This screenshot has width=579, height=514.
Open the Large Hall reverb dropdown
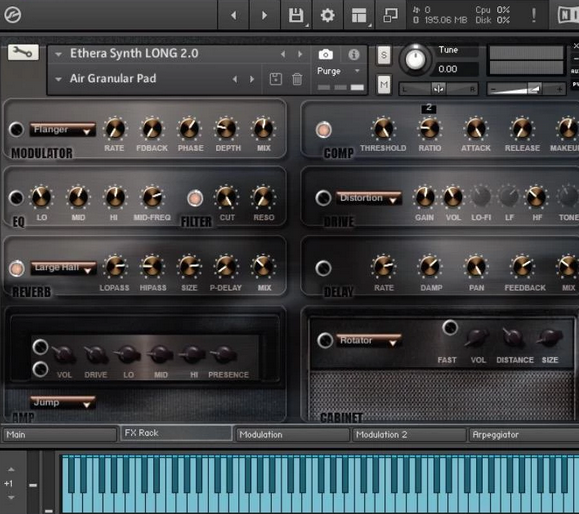(x=63, y=268)
